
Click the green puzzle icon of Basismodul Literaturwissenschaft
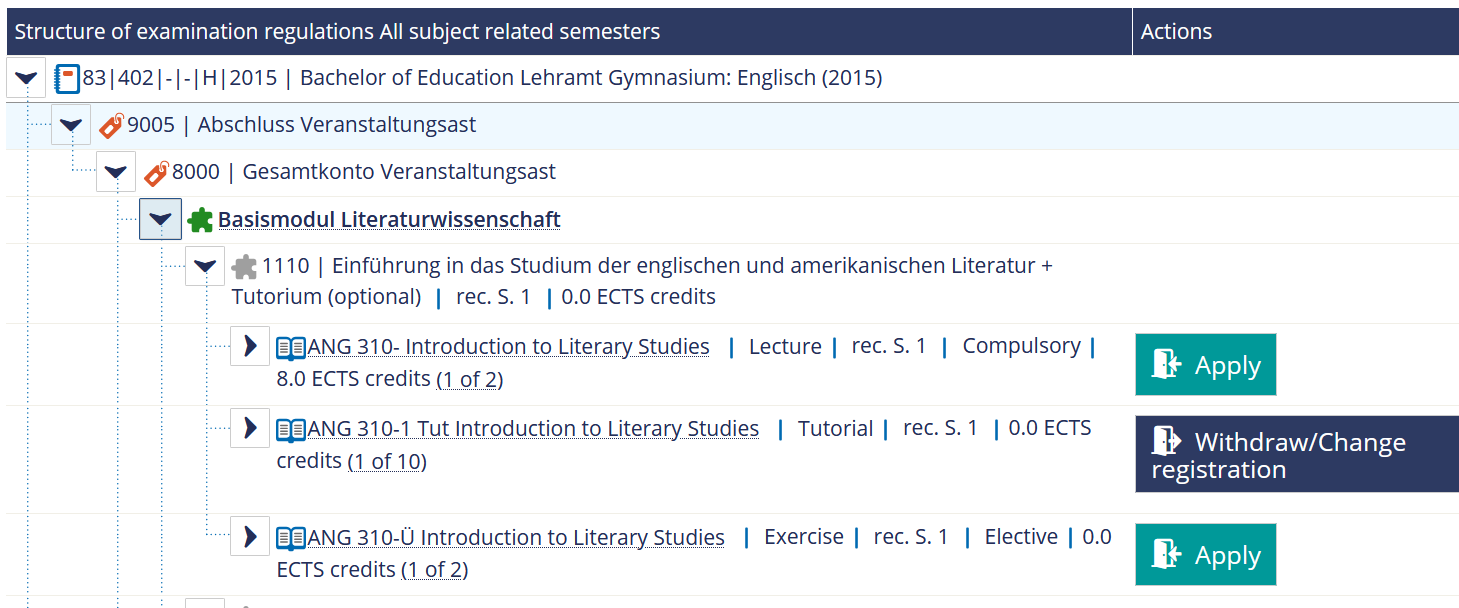(200, 220)
